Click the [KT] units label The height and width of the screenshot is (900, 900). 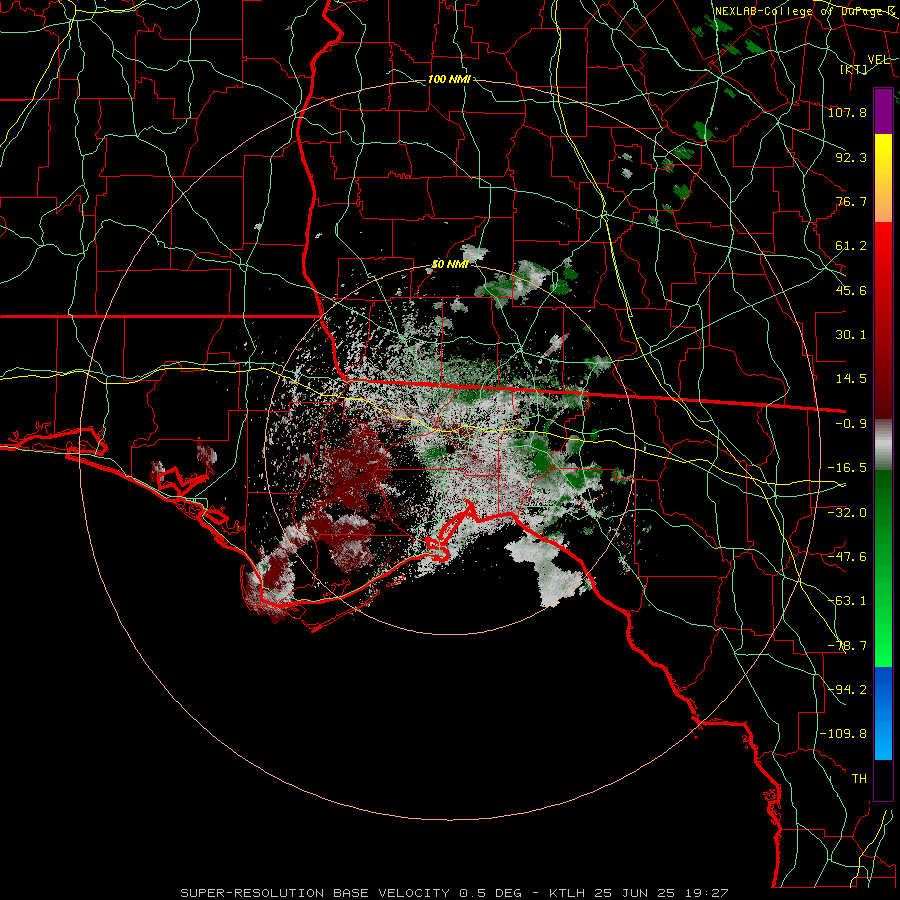pos(854,69)
